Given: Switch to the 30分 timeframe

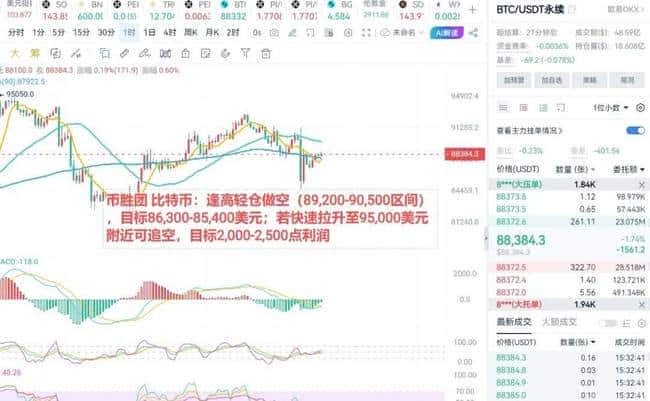Looking at the screenshot, I should [106, 32].
